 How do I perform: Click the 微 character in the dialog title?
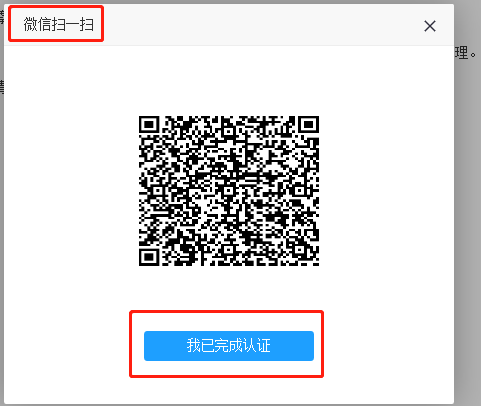30,25
